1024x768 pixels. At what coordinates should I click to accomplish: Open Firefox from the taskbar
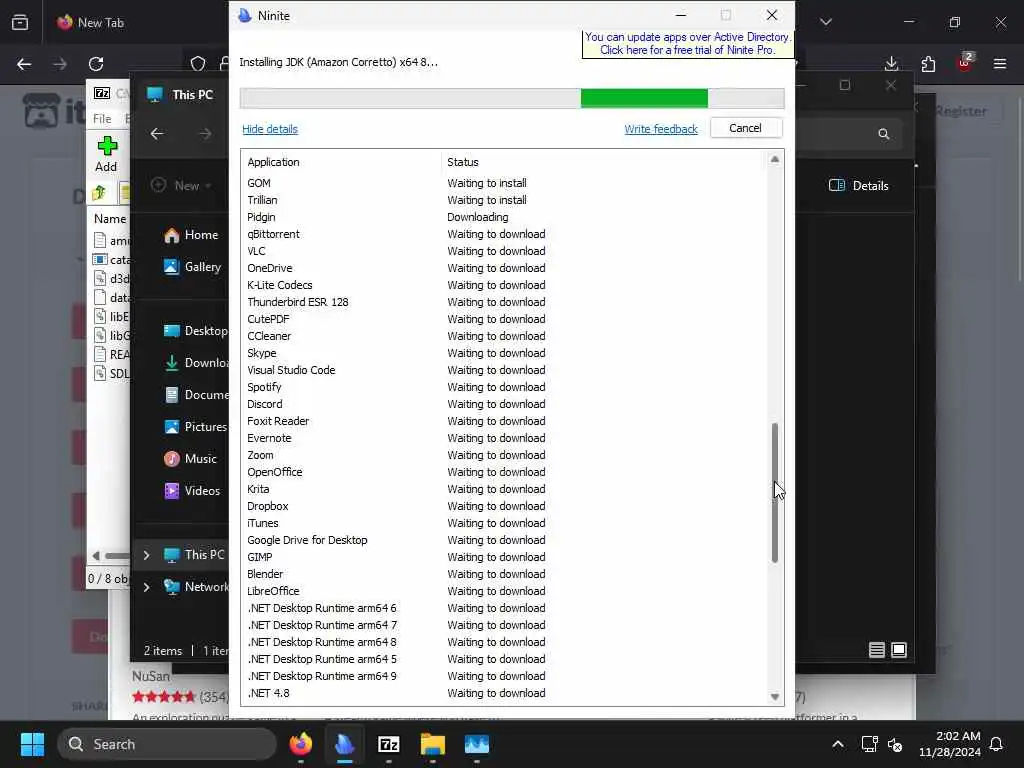(x=300, y=744)
